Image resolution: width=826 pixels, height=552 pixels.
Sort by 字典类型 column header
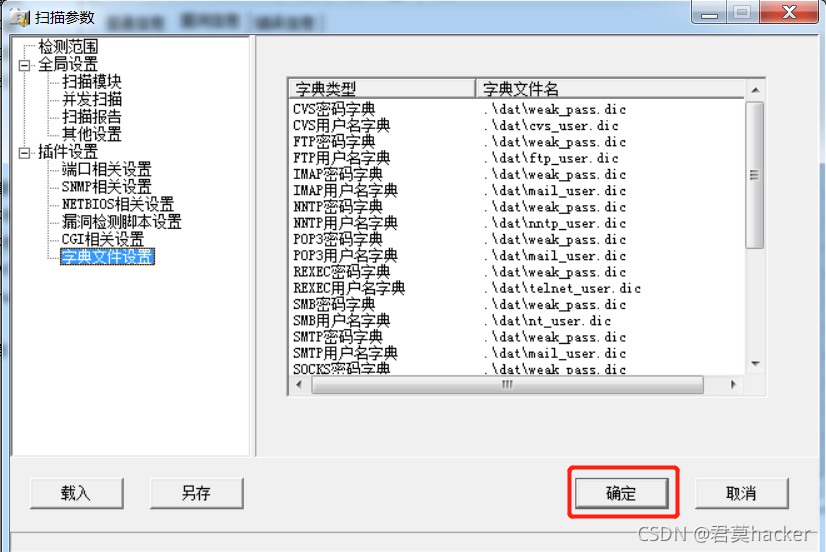(x=382, y=88)
